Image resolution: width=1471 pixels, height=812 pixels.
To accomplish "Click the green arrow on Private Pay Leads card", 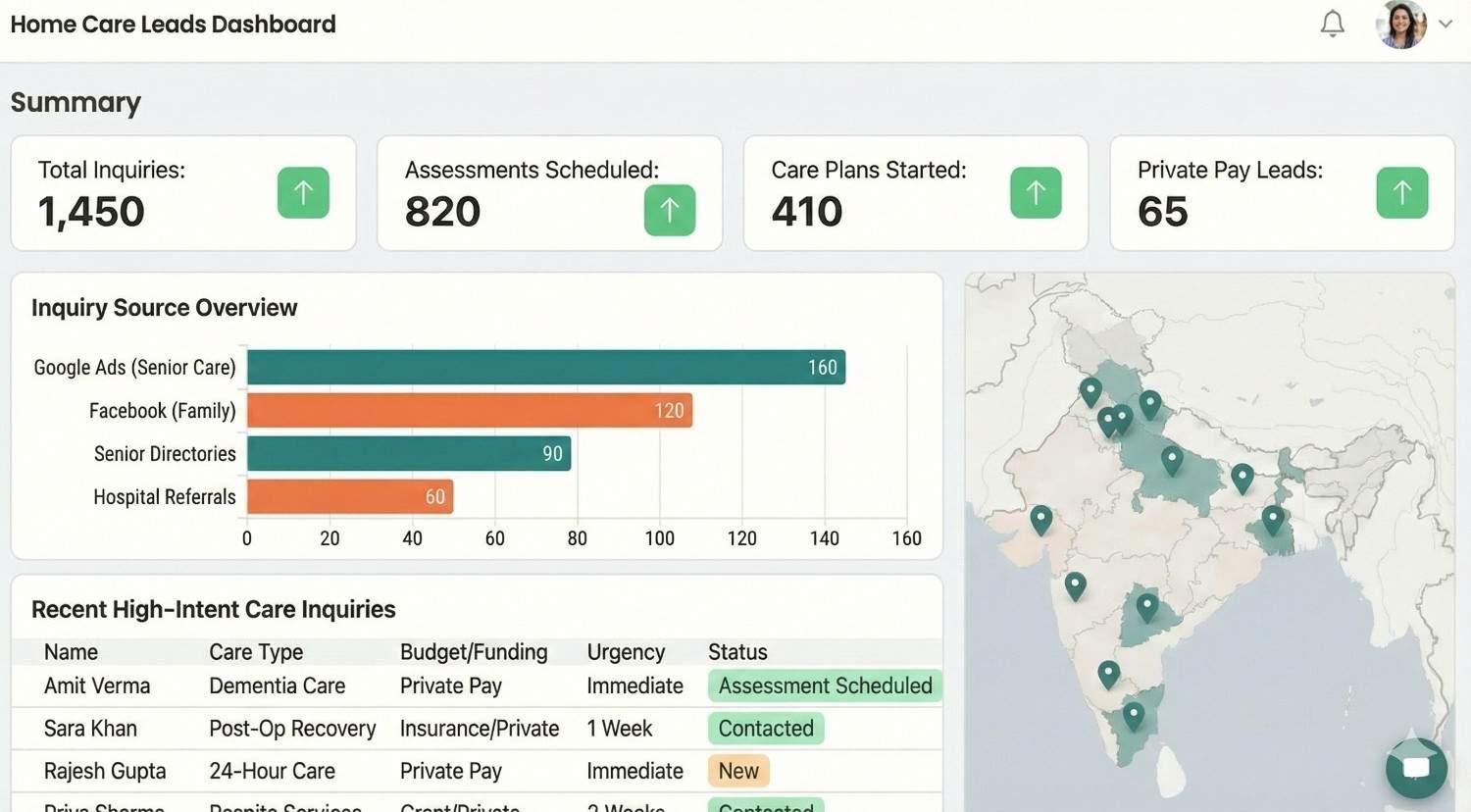I will (x=1401, y=192).
